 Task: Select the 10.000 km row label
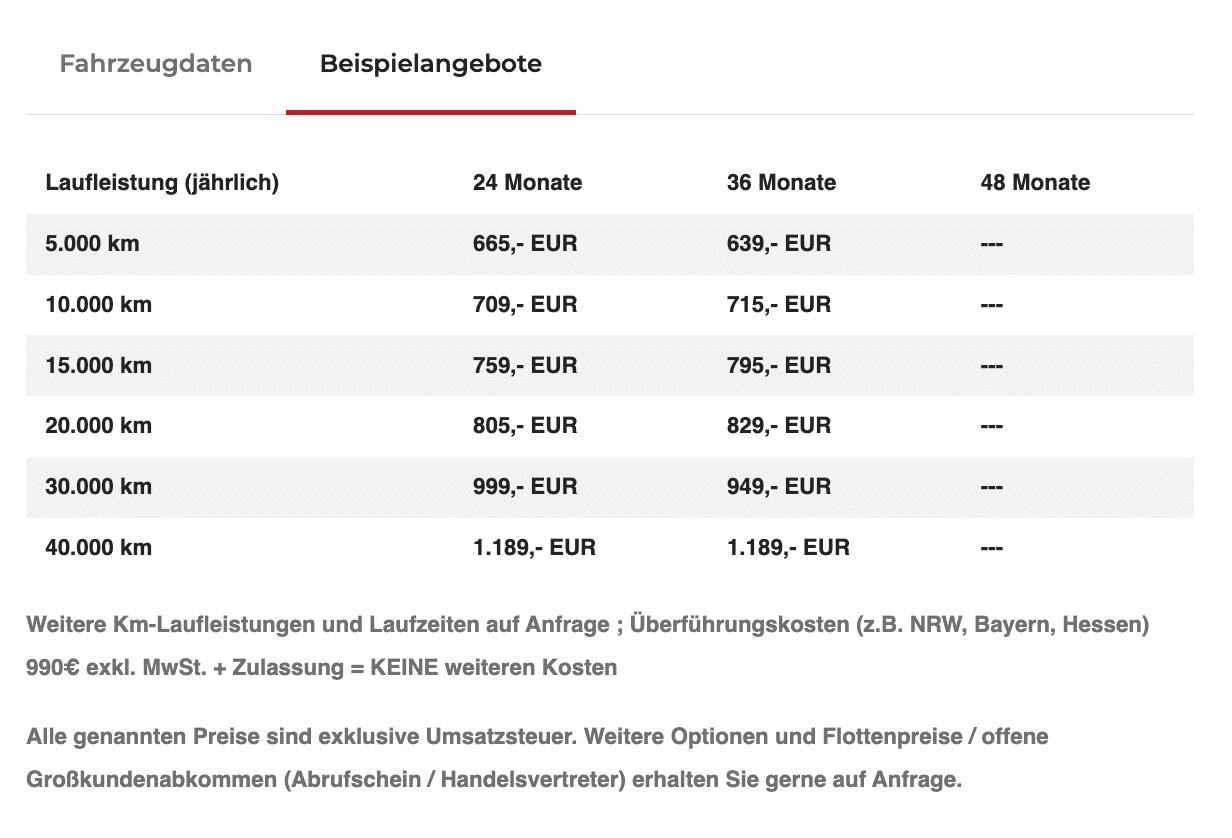point(98,305)
